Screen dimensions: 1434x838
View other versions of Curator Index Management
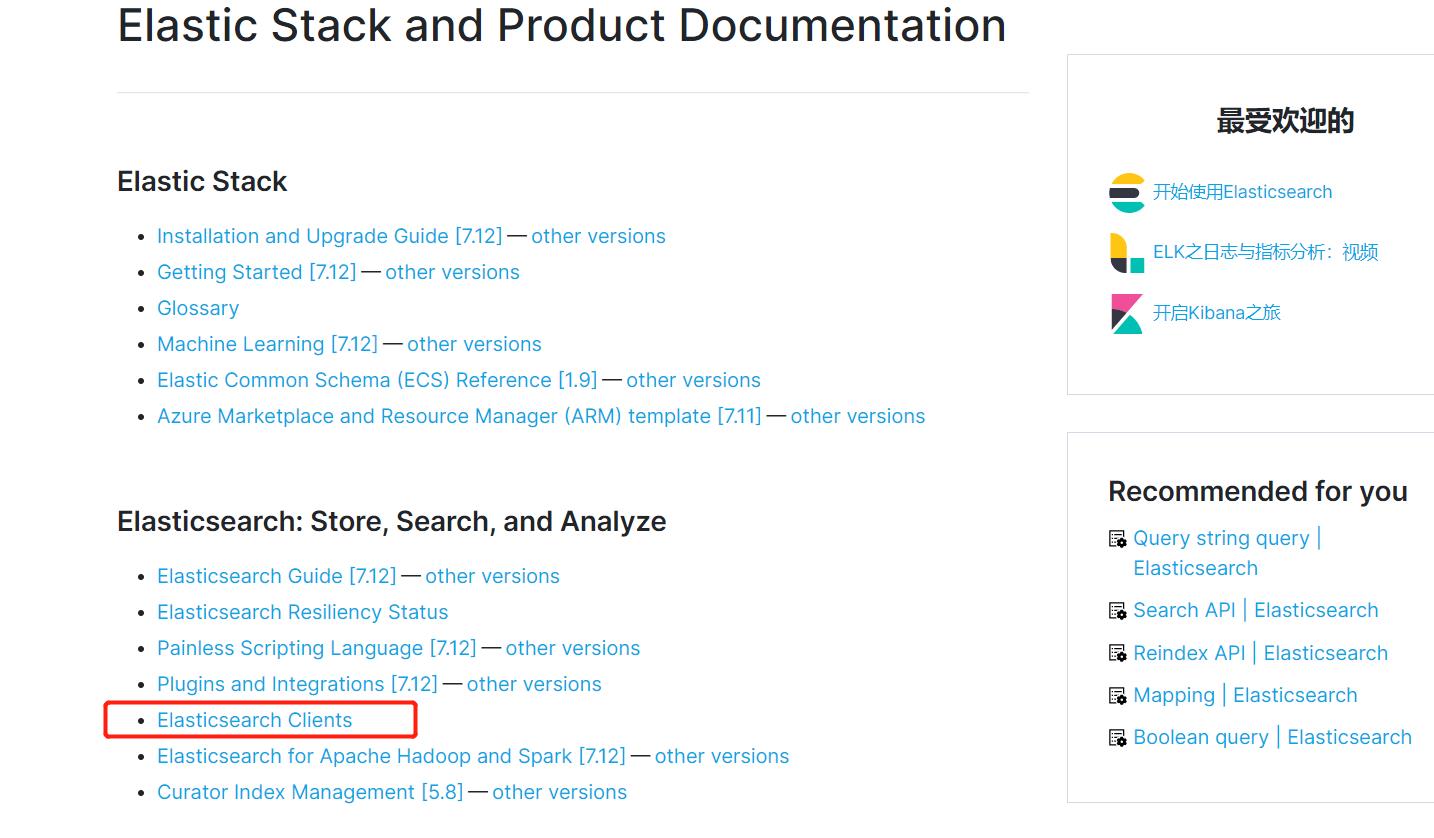559,792
